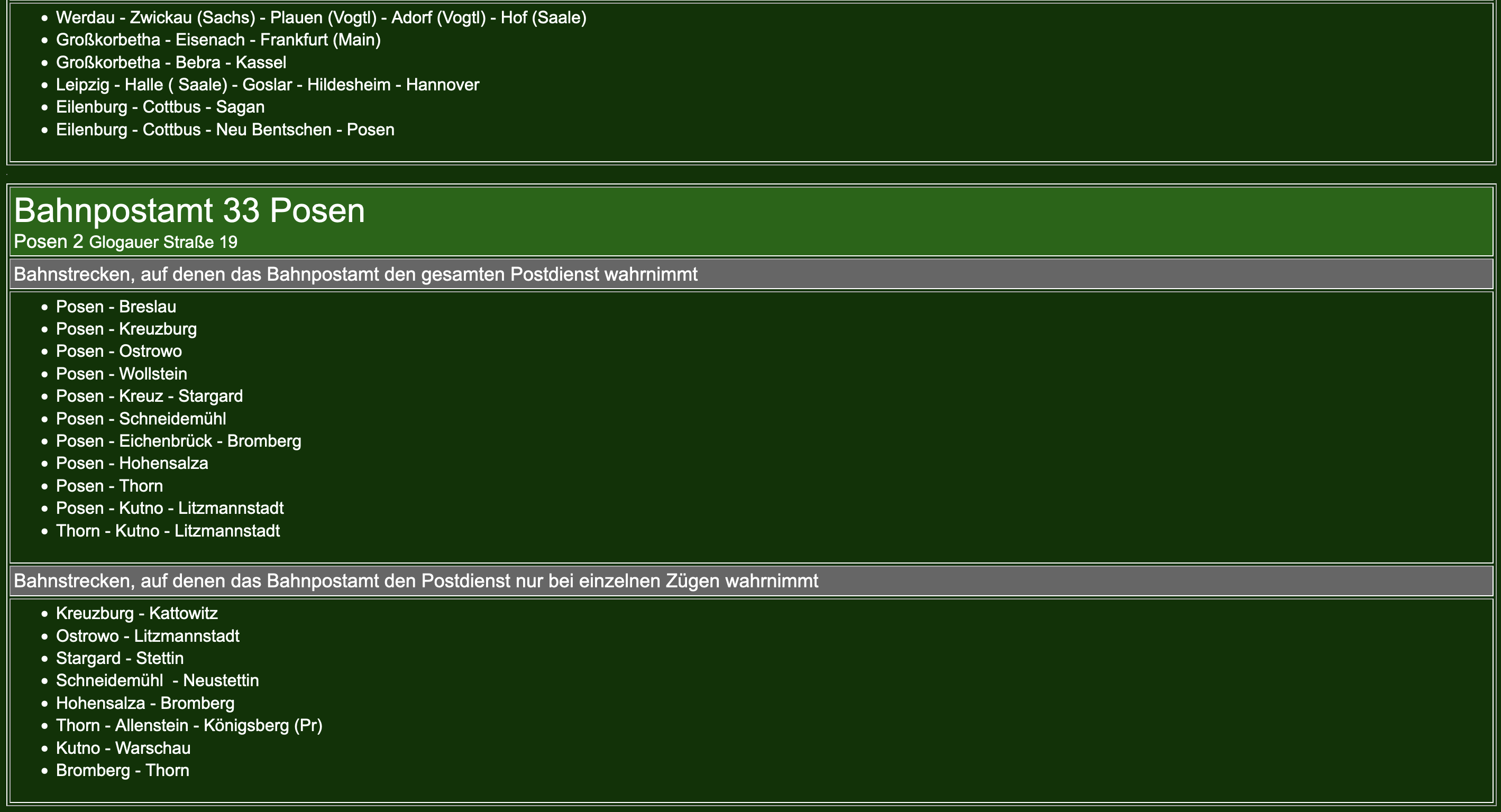The height and width of the screenshot is (812, 1501).
Task: Select Posen - Eichenbrück - Bromberg line
Action: click(178, 441)
